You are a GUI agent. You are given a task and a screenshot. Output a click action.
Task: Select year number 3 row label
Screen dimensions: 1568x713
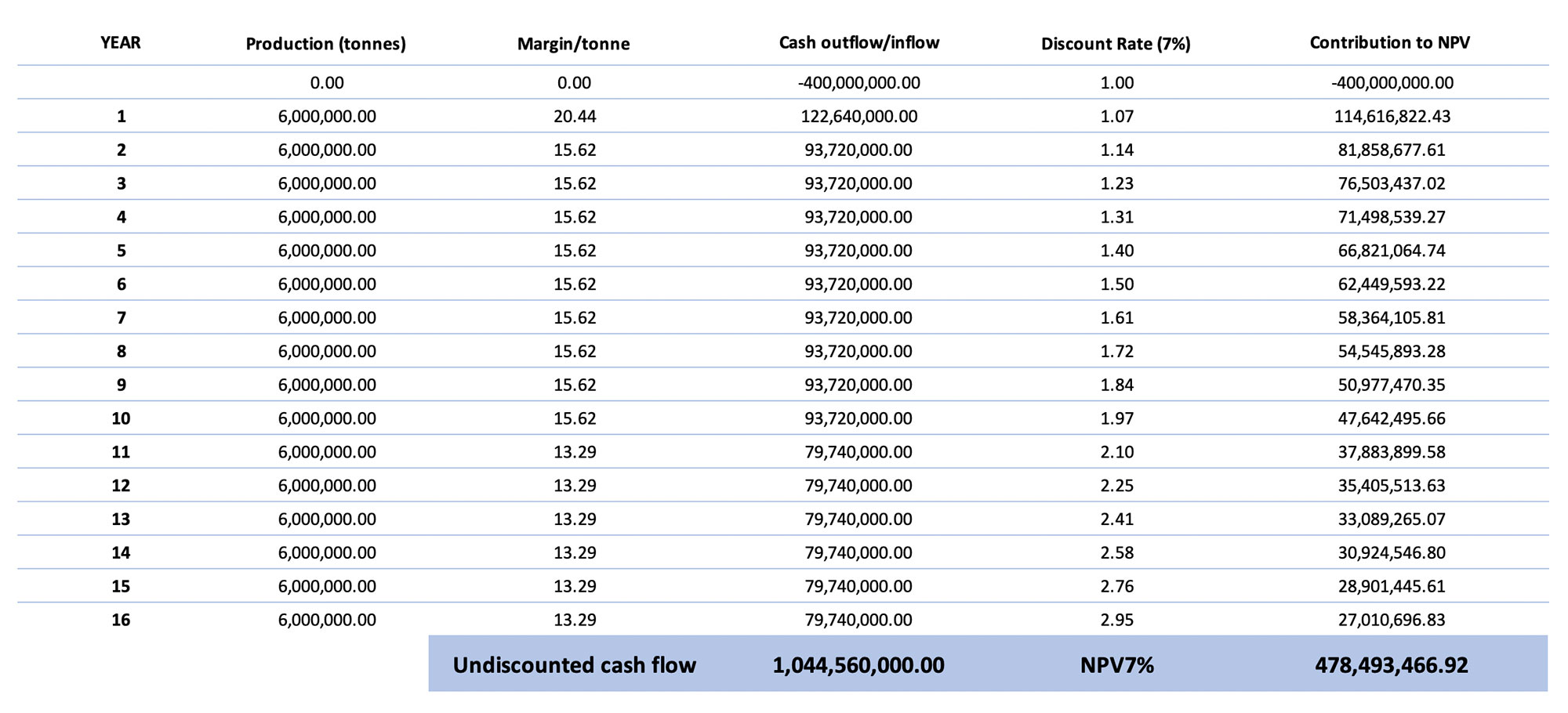pos(121,183)
